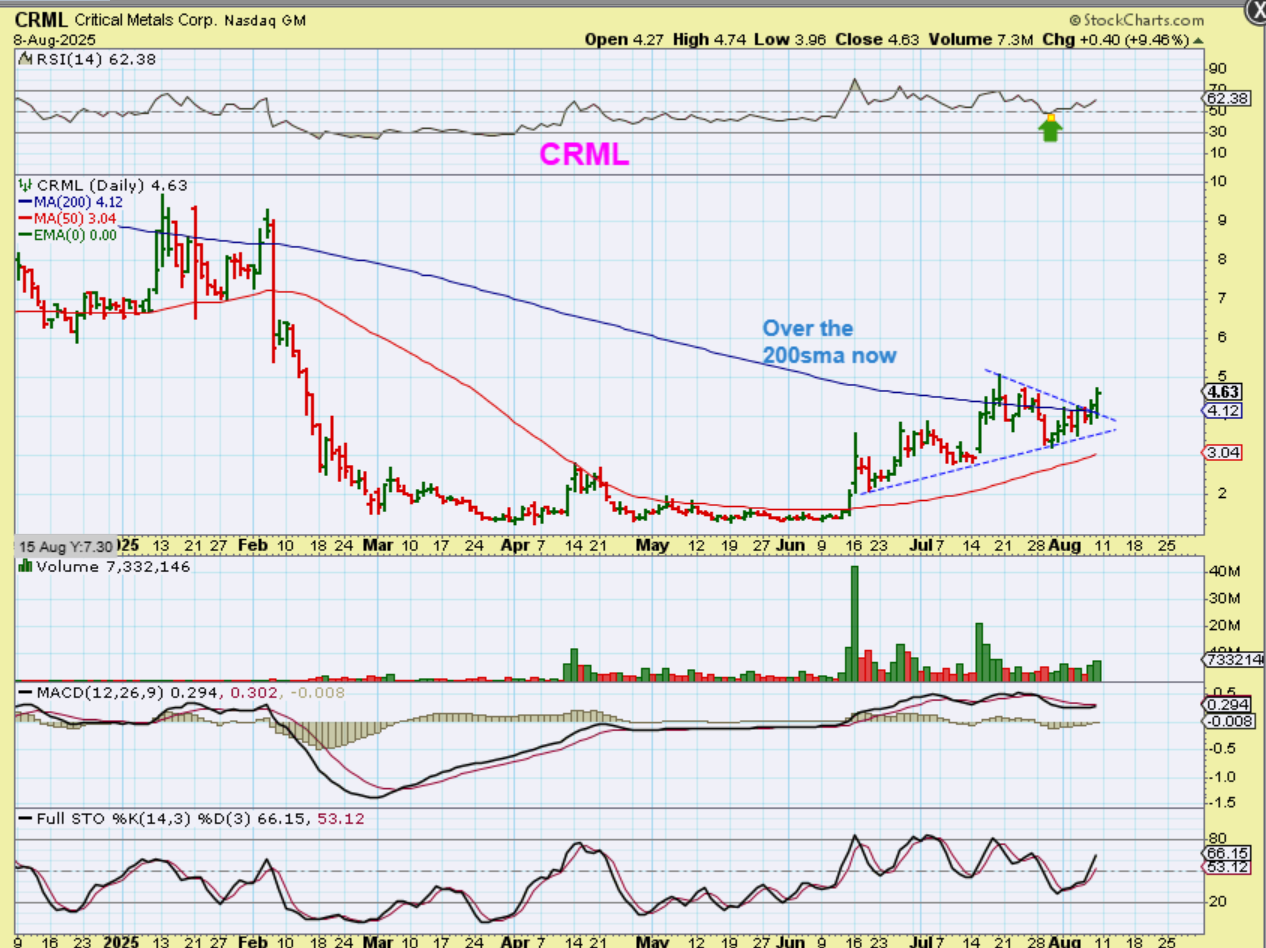Click the 3.04 moving average price tag
The height and width of the screenshot is (948, 1266).
click(x=1221, y=452)
